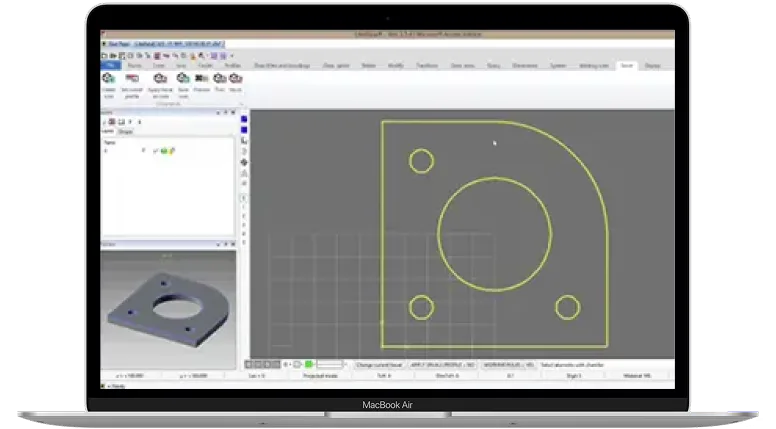
Task: Toggle the green check mark on layer row
Action: (x=155, y=150)
